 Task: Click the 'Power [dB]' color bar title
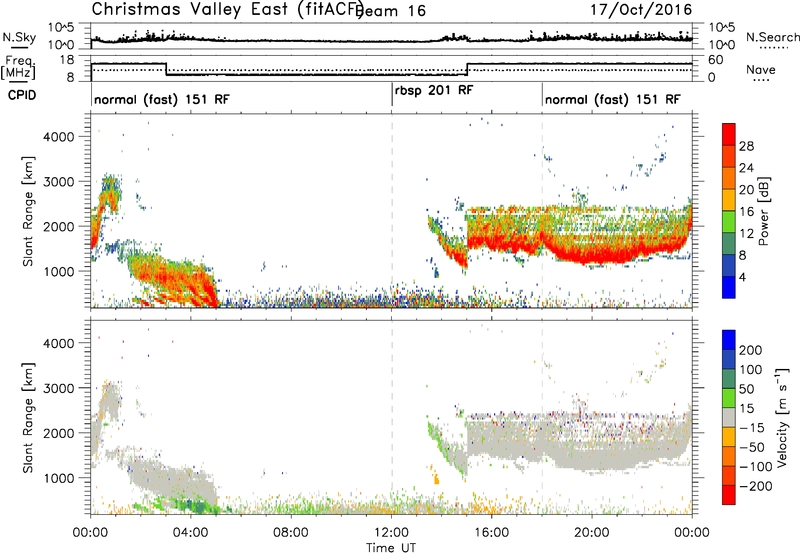coord(763,211)
